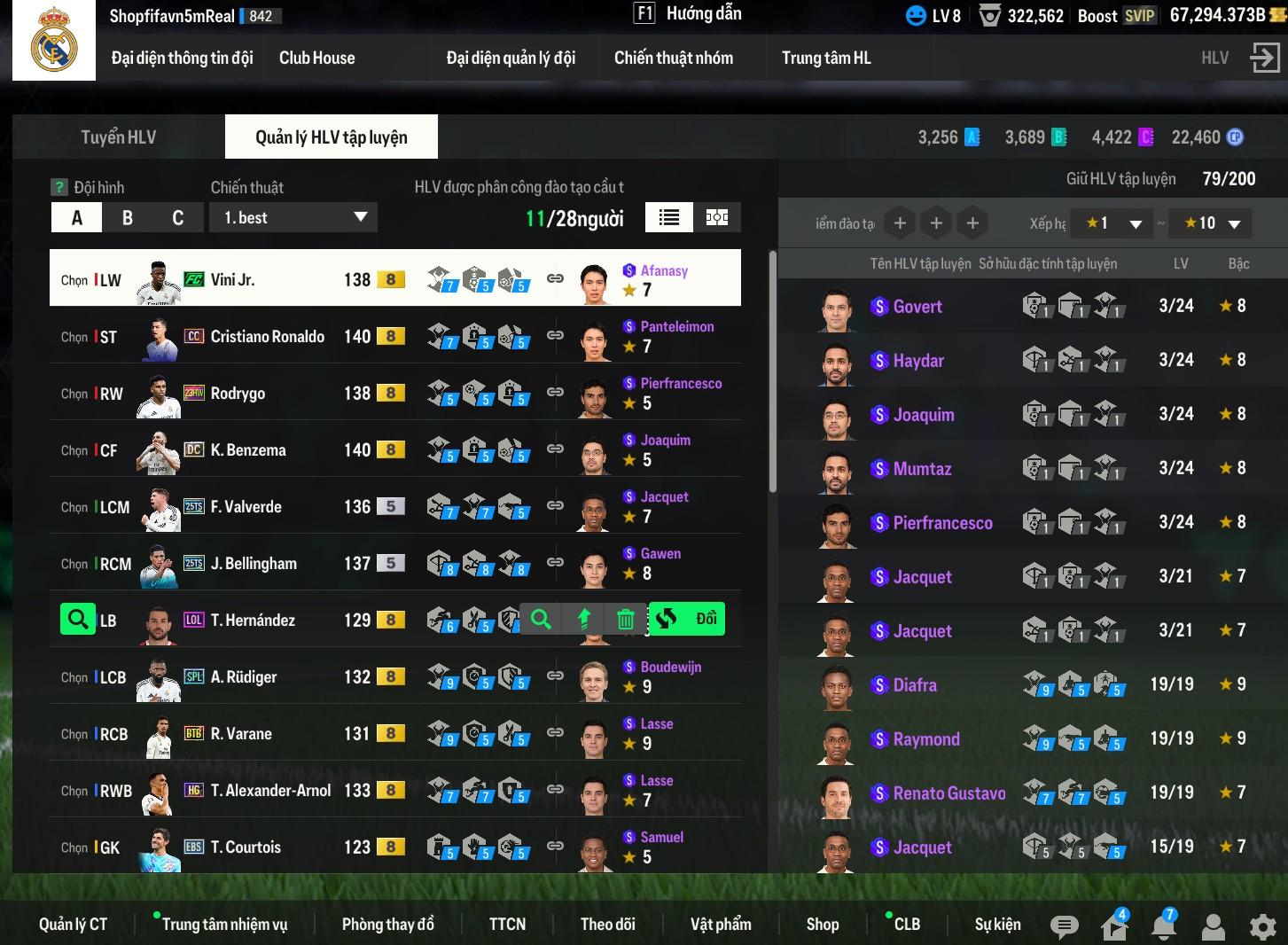
Task: Open the settings gear icon
Action: pos(1262,926)
